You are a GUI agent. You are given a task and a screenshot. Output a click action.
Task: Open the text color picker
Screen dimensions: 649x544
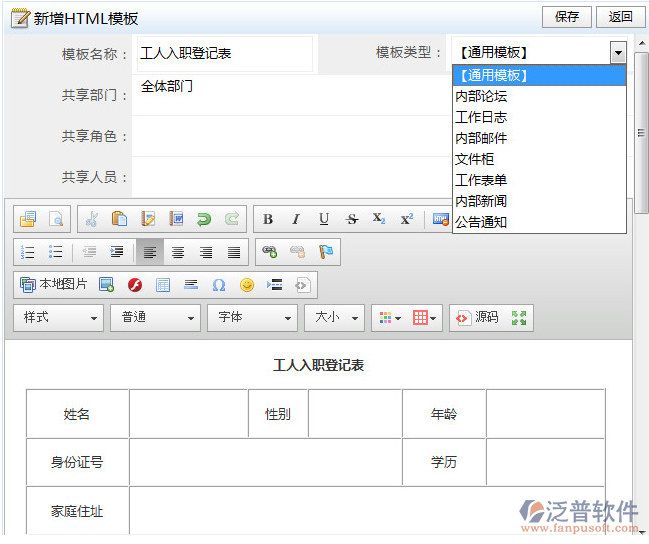[x=388, y=318]
